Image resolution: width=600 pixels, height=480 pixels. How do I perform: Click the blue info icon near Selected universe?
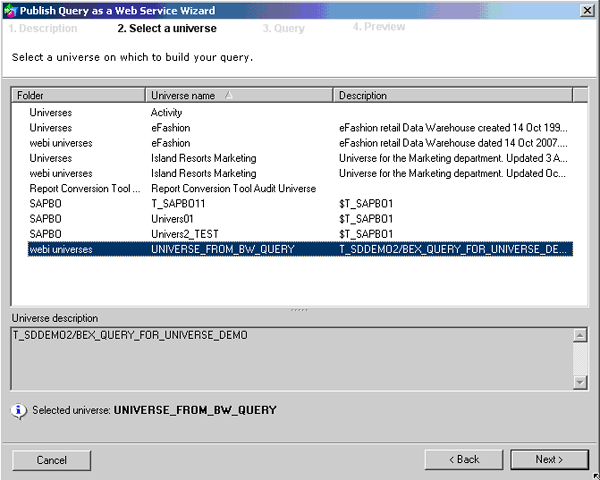tap(19, 410)
